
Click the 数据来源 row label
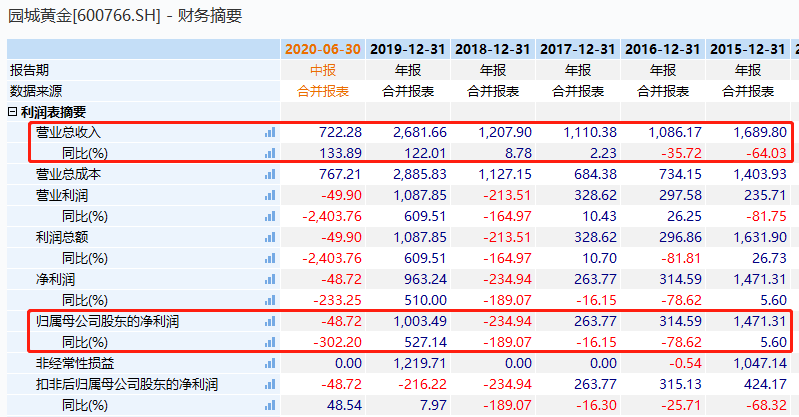(36, 91)
